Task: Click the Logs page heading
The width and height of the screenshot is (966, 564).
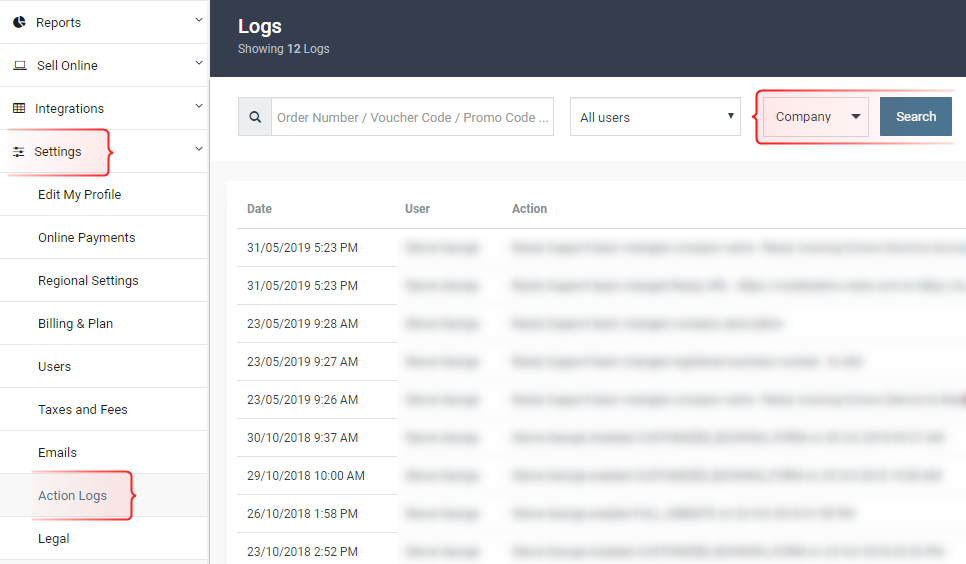Action: 259,27
